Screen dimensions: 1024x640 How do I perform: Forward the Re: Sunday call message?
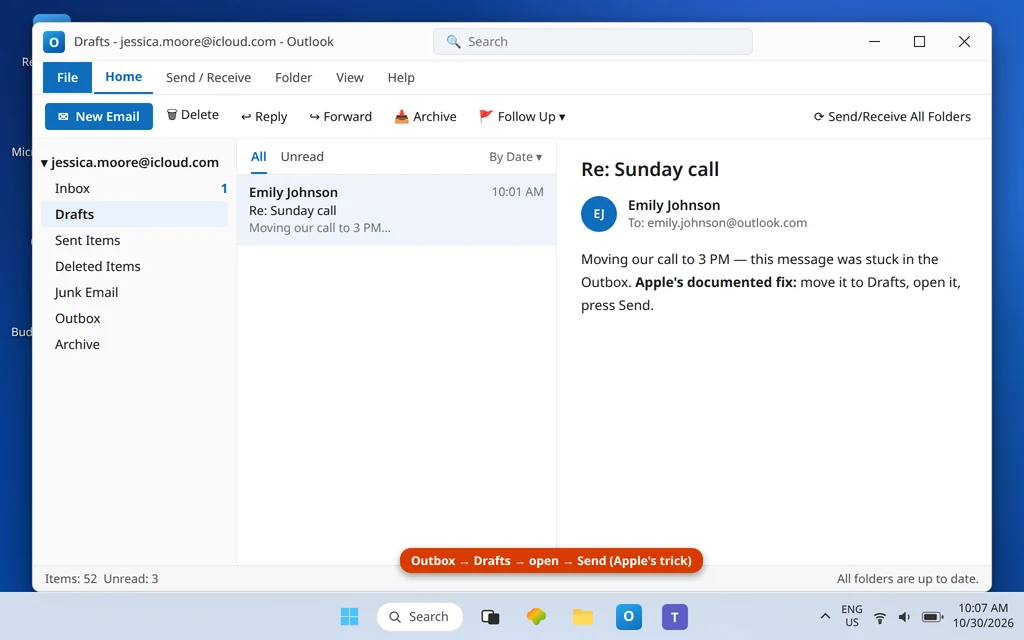tap(340, 116)
